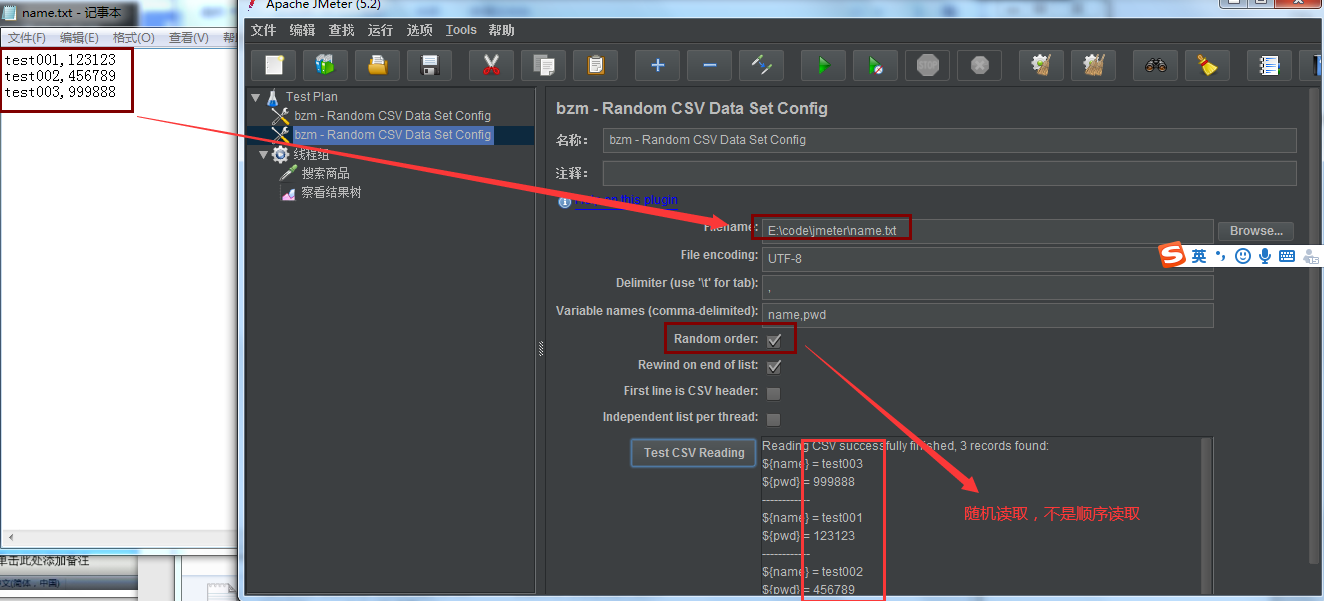Open 查看(V) menu in Notepad window
The image size is (1324, 601).
(188, 38)
